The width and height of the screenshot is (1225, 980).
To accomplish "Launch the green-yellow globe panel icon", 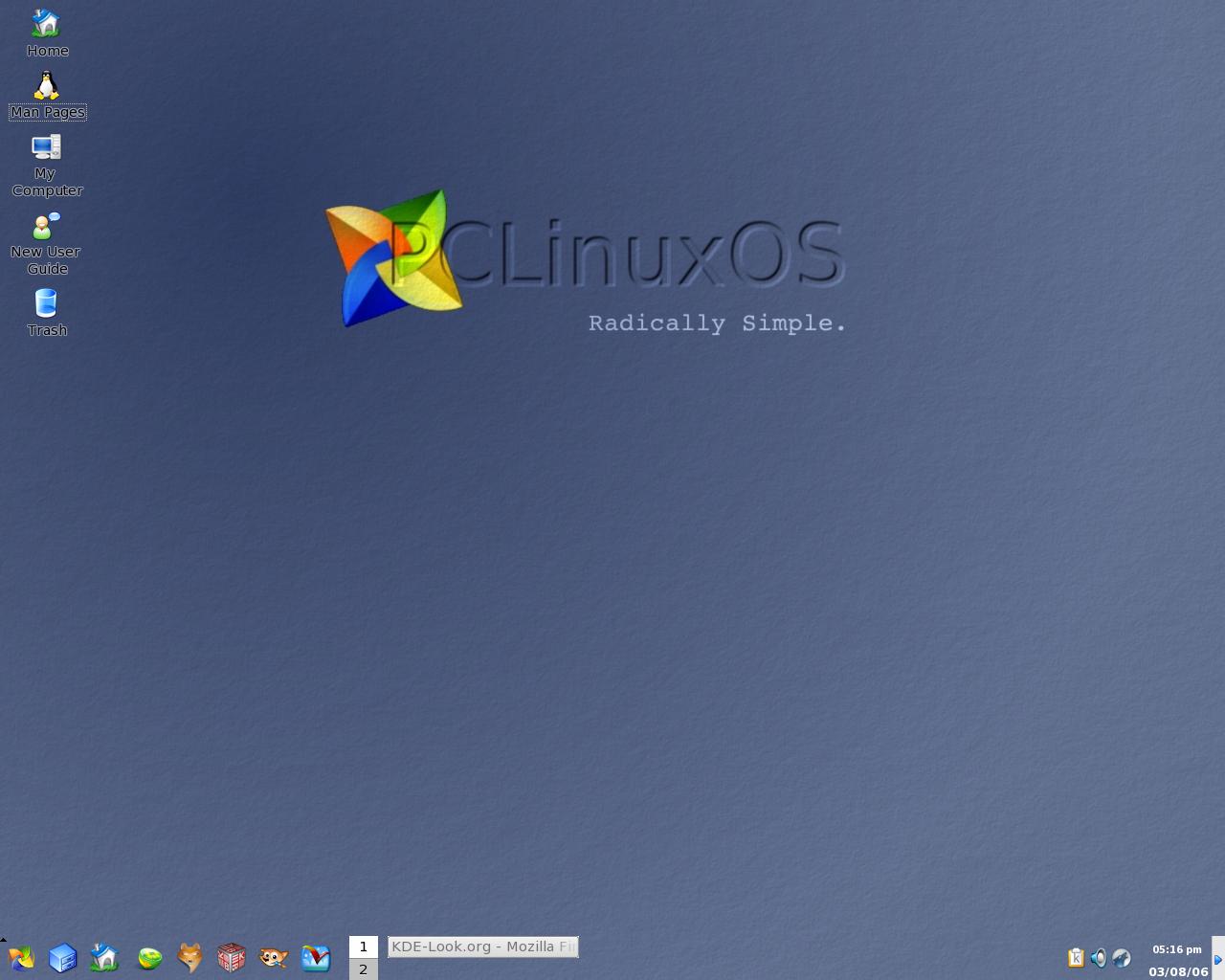I will click(x=149, y=958).
